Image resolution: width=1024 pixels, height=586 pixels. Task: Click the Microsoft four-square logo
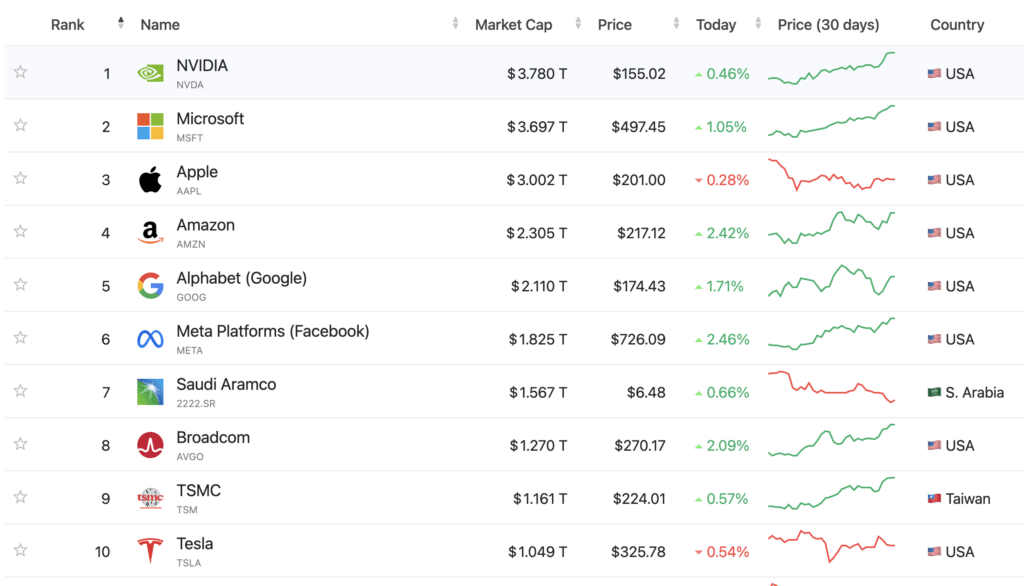[x=149, y=126]
